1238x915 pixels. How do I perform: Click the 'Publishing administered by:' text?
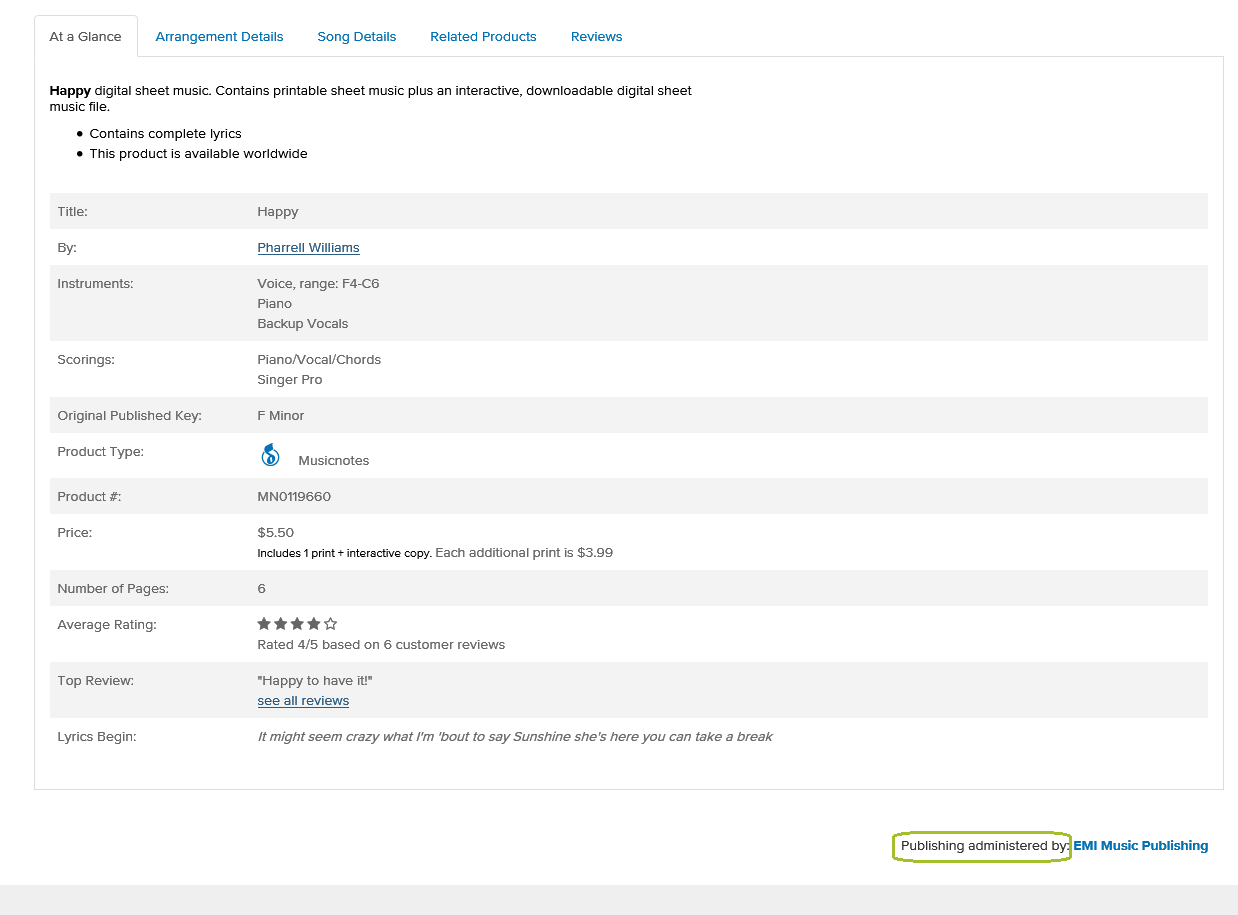[985, 846]
